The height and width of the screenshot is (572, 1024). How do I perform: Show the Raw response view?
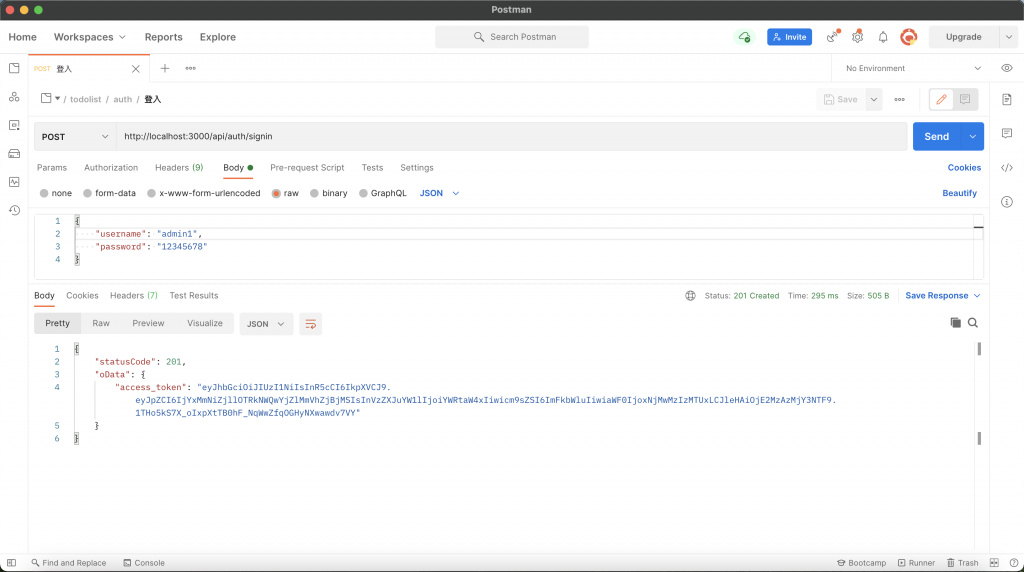pos(101,323)
